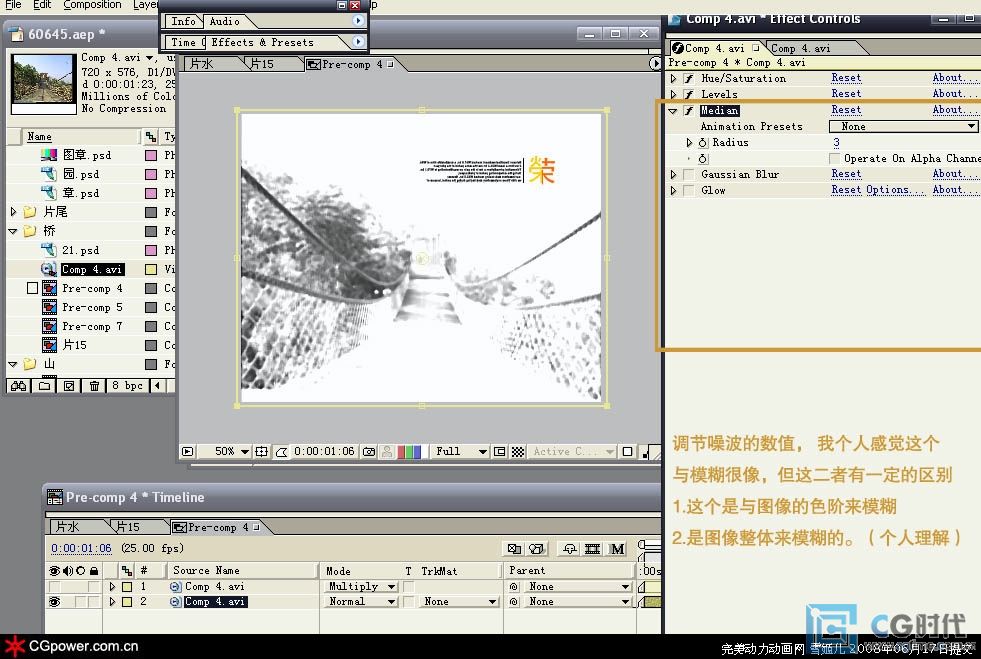Viewport: 981px width, 659px height.
Task: Expand layer 1 properties triangle
Action: pyautogui.click(x=113, y=586)
